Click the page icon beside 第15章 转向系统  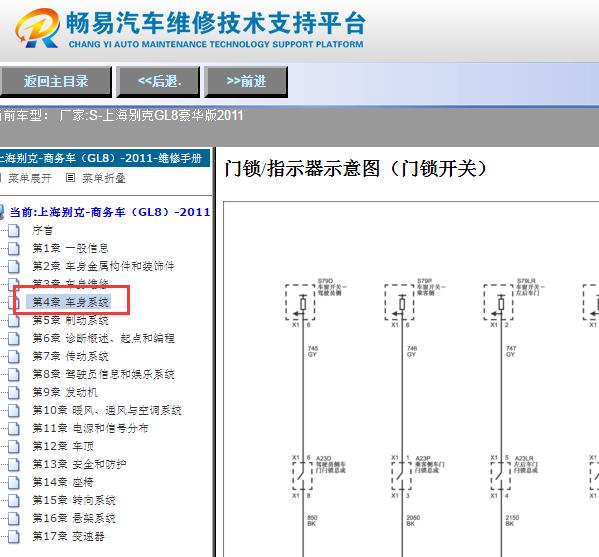14,500
